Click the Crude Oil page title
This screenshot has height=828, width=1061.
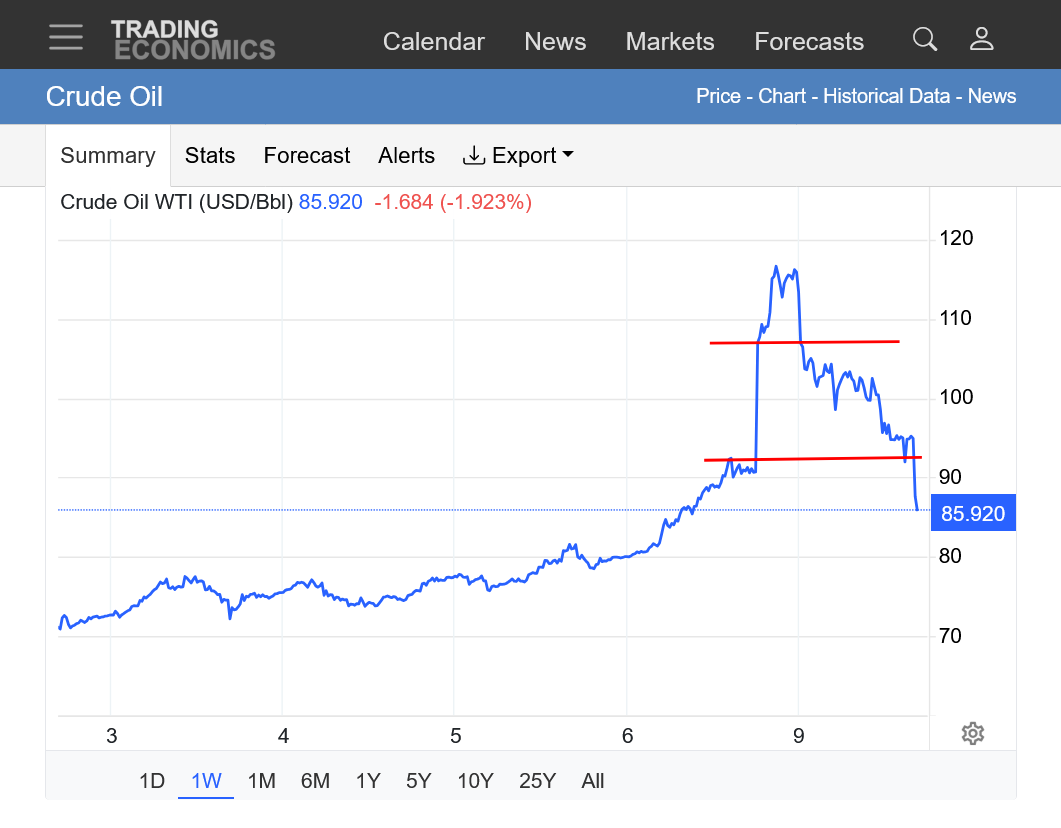click(104, 97)
